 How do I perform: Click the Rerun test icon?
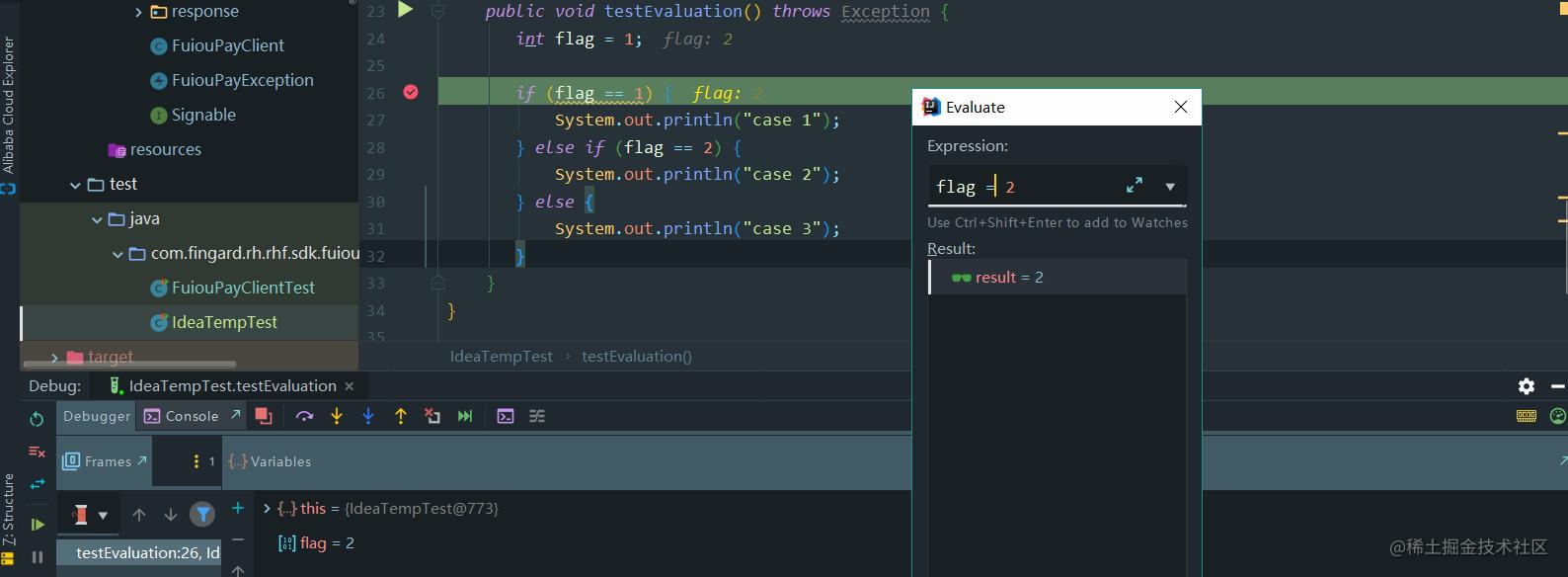pos(37,419)
